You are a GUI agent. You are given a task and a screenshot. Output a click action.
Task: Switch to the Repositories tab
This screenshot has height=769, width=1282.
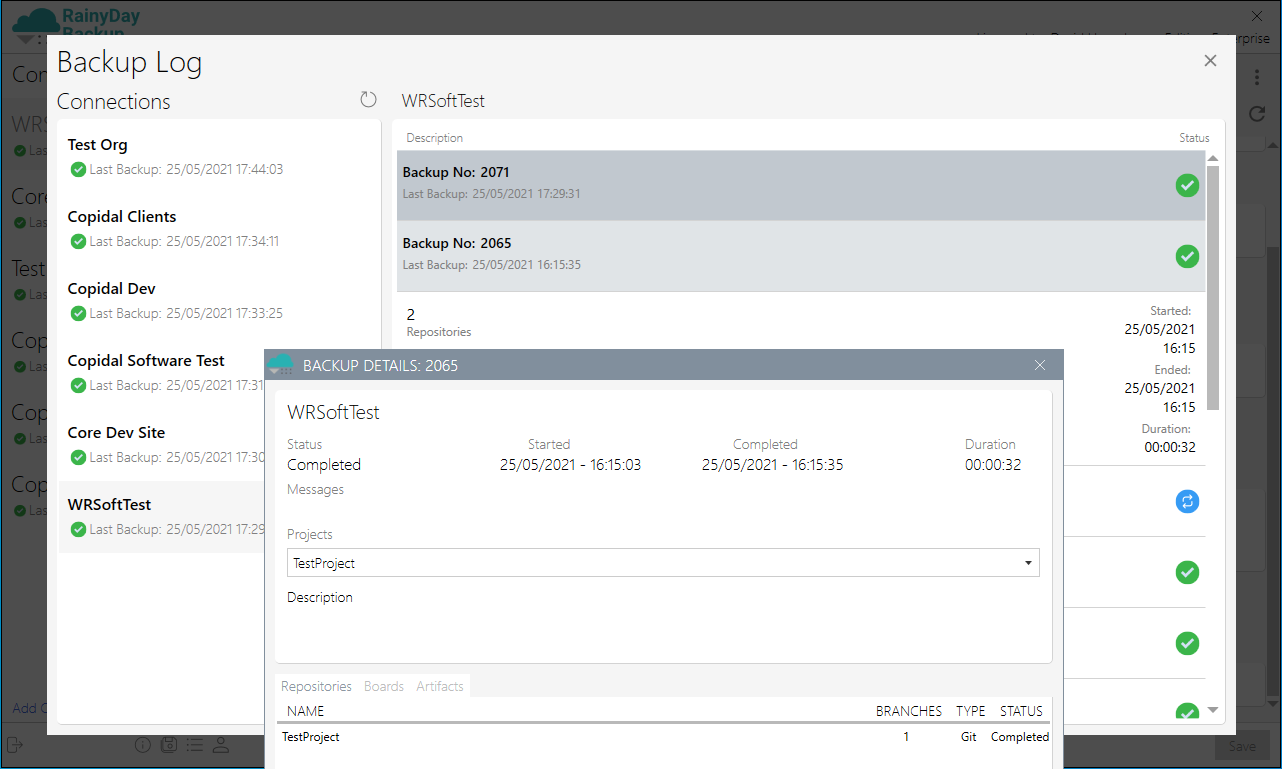point(316,686)
